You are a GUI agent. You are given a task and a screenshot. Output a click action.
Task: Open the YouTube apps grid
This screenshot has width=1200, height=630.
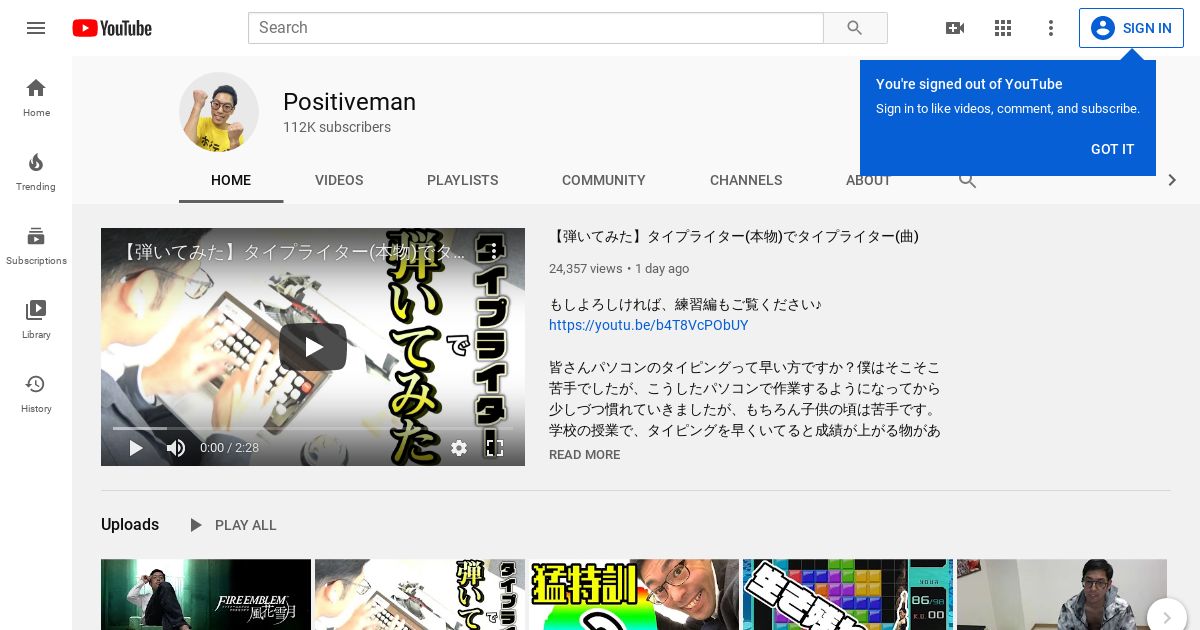click(1003, 28)
